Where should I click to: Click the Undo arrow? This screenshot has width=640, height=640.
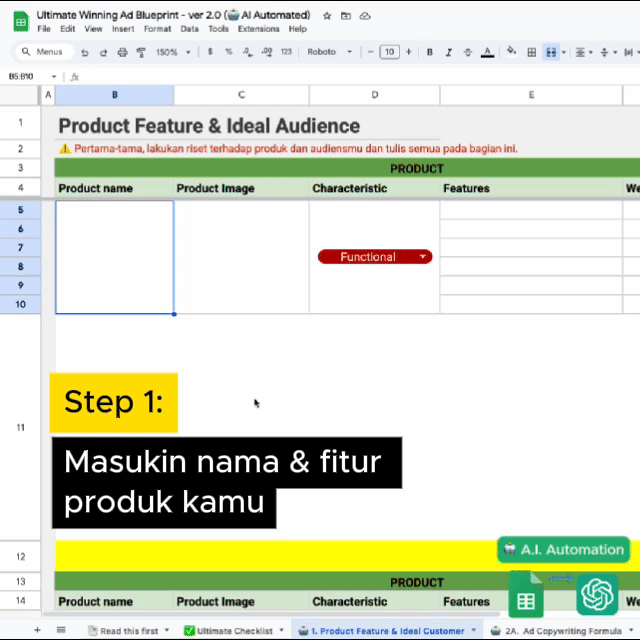pos(84,52)
